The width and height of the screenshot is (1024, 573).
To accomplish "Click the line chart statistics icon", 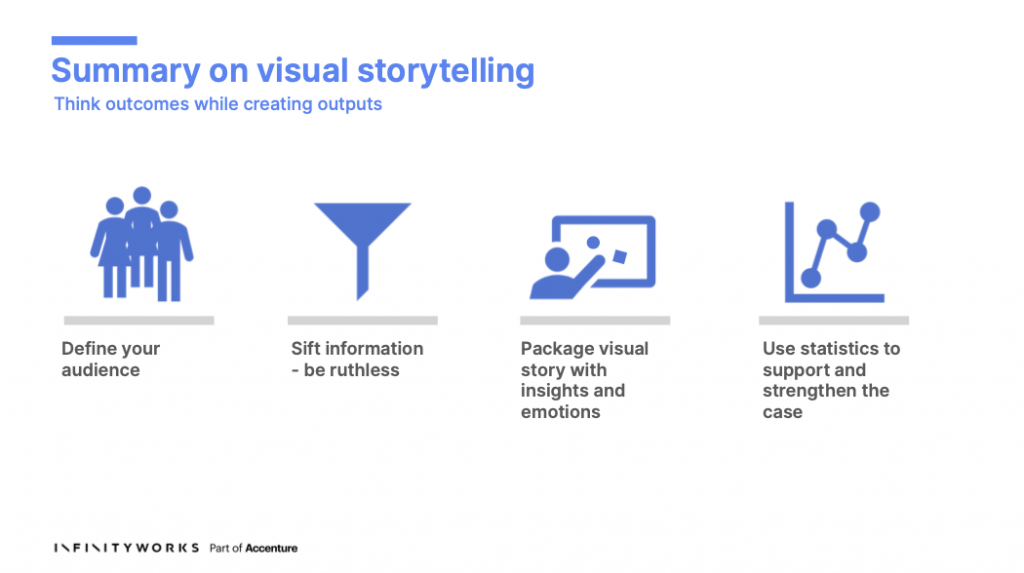I will pyautogui.click(x=833, y=252).
